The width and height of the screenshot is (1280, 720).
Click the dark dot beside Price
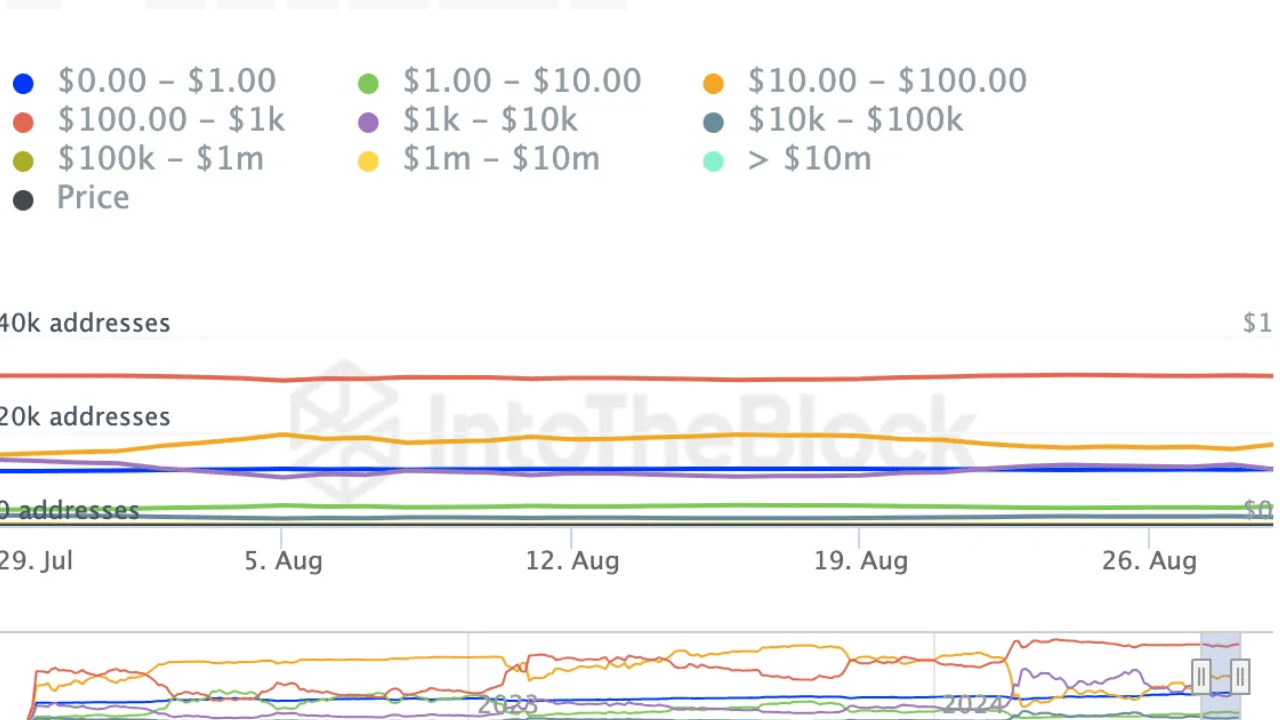[x=23, y=201]
